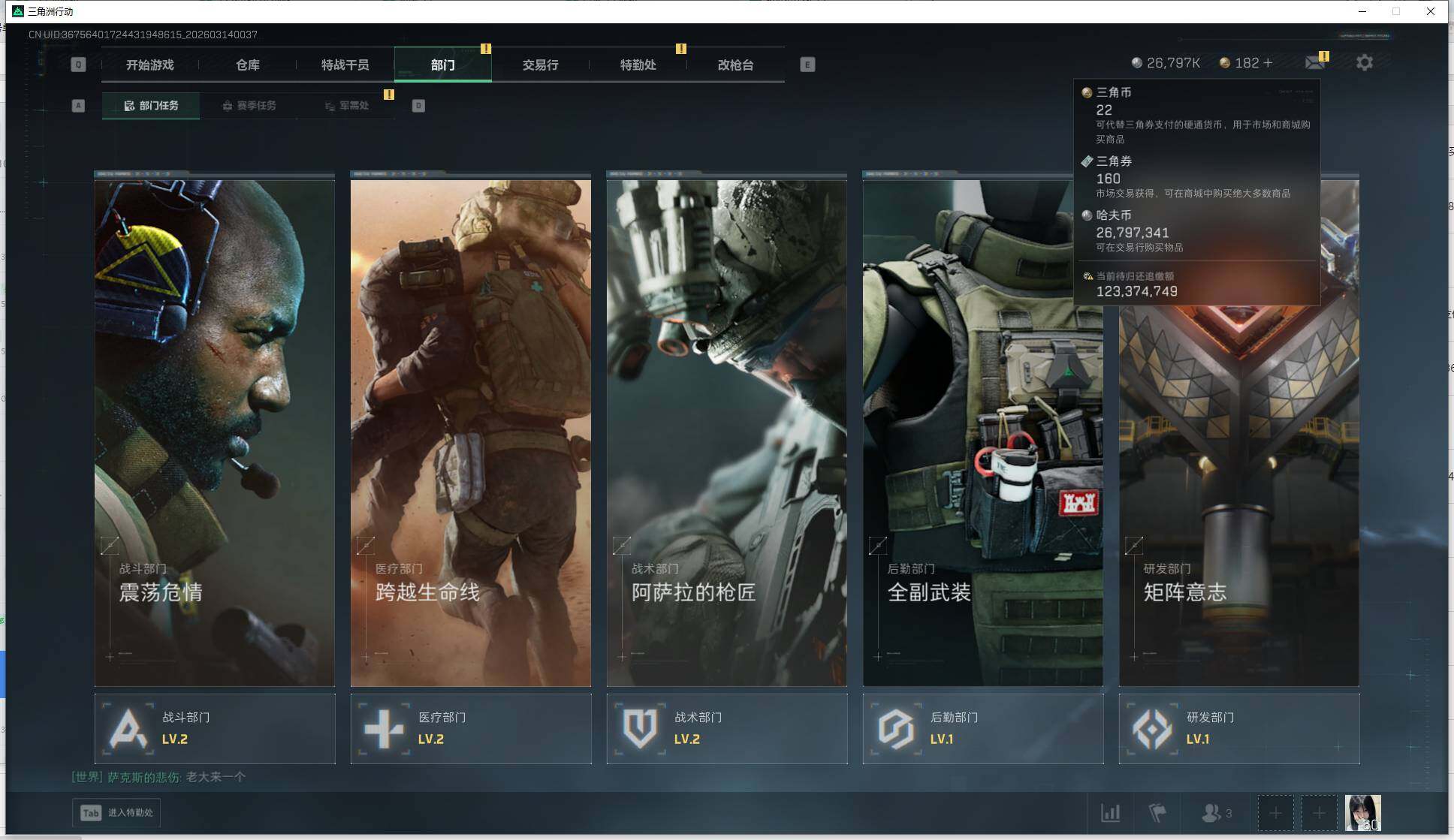Click the first empty teammate plus slot
1454x840 pixels.
1275,813
